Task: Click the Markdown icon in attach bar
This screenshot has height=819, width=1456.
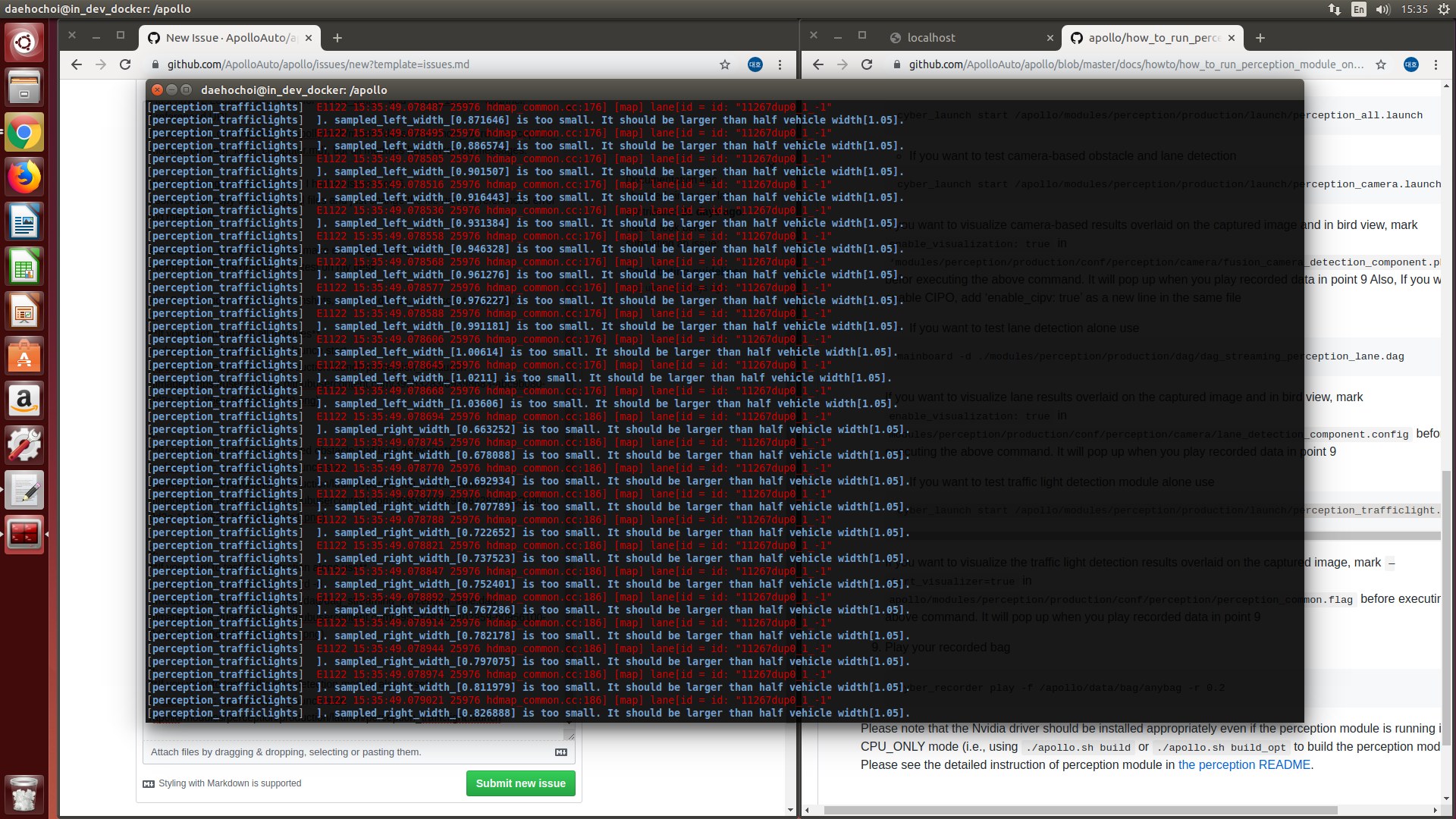Action: coord(561,752)
